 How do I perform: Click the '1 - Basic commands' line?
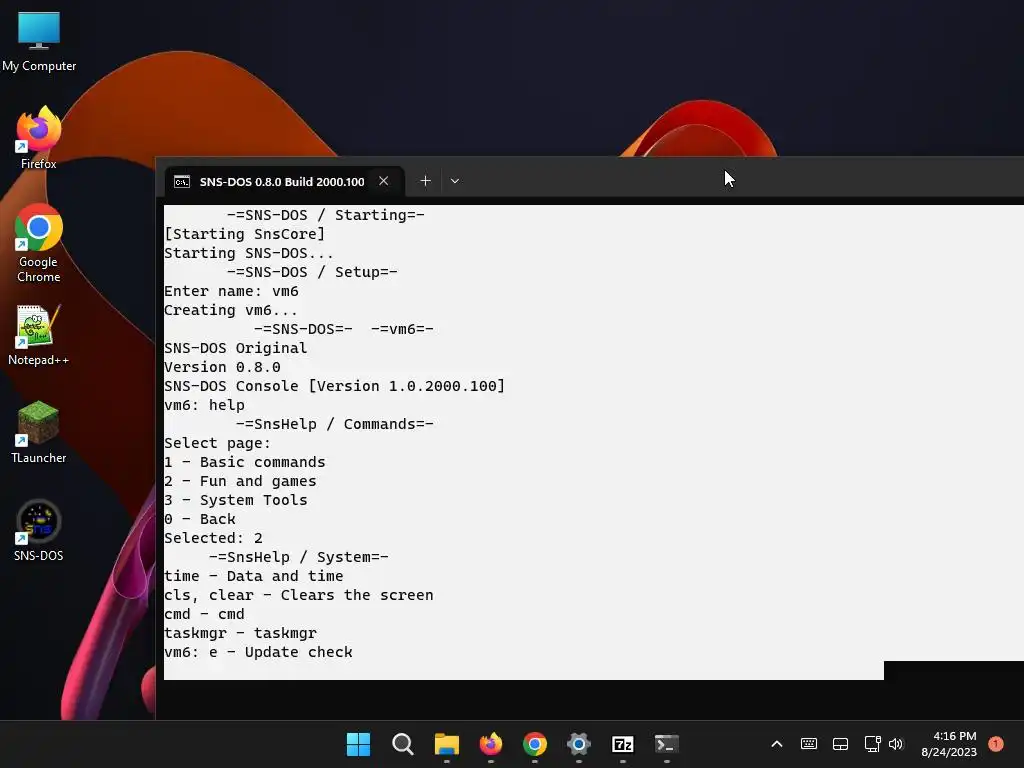pos(244,462)
